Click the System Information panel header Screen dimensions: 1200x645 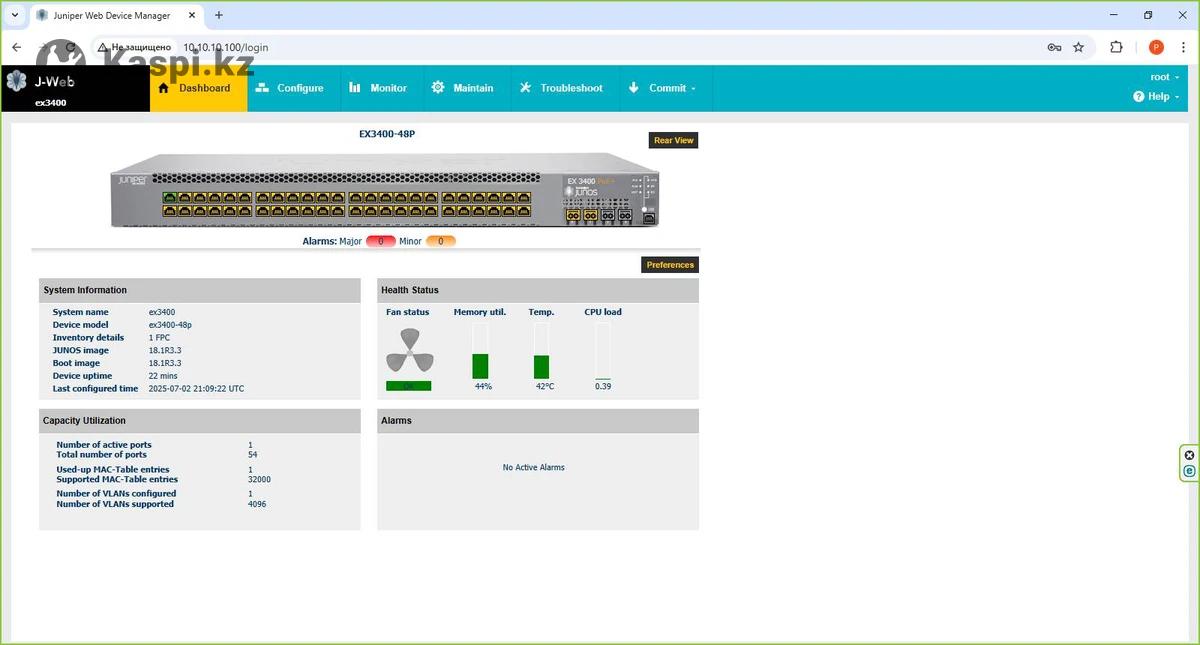(x=200, y=290)
